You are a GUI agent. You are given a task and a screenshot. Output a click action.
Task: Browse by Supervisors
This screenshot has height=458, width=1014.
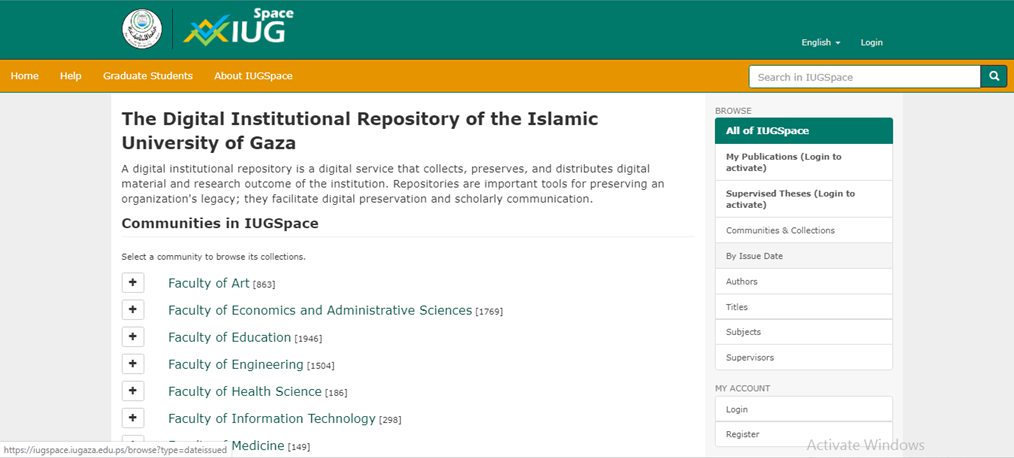[x=804, y=357]
